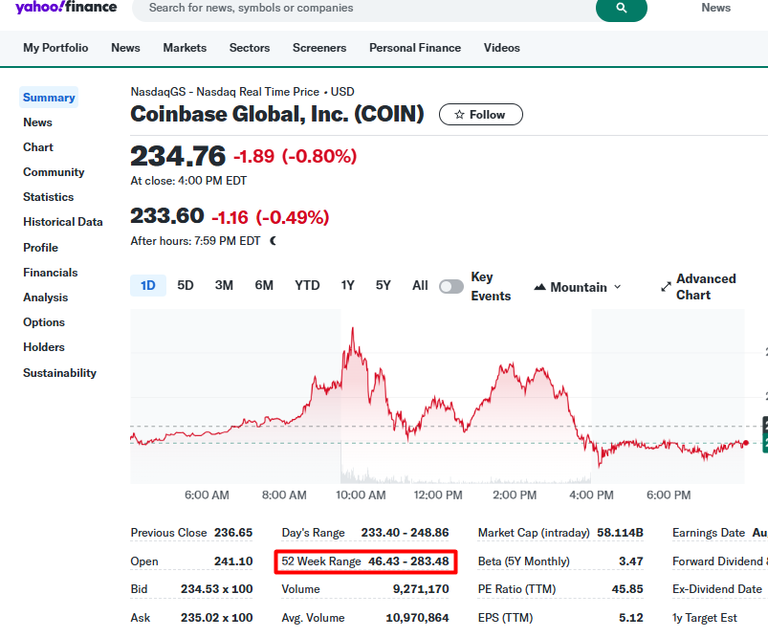
Task: Click the Volume value 9,271,170
Action: pos(421,589)
